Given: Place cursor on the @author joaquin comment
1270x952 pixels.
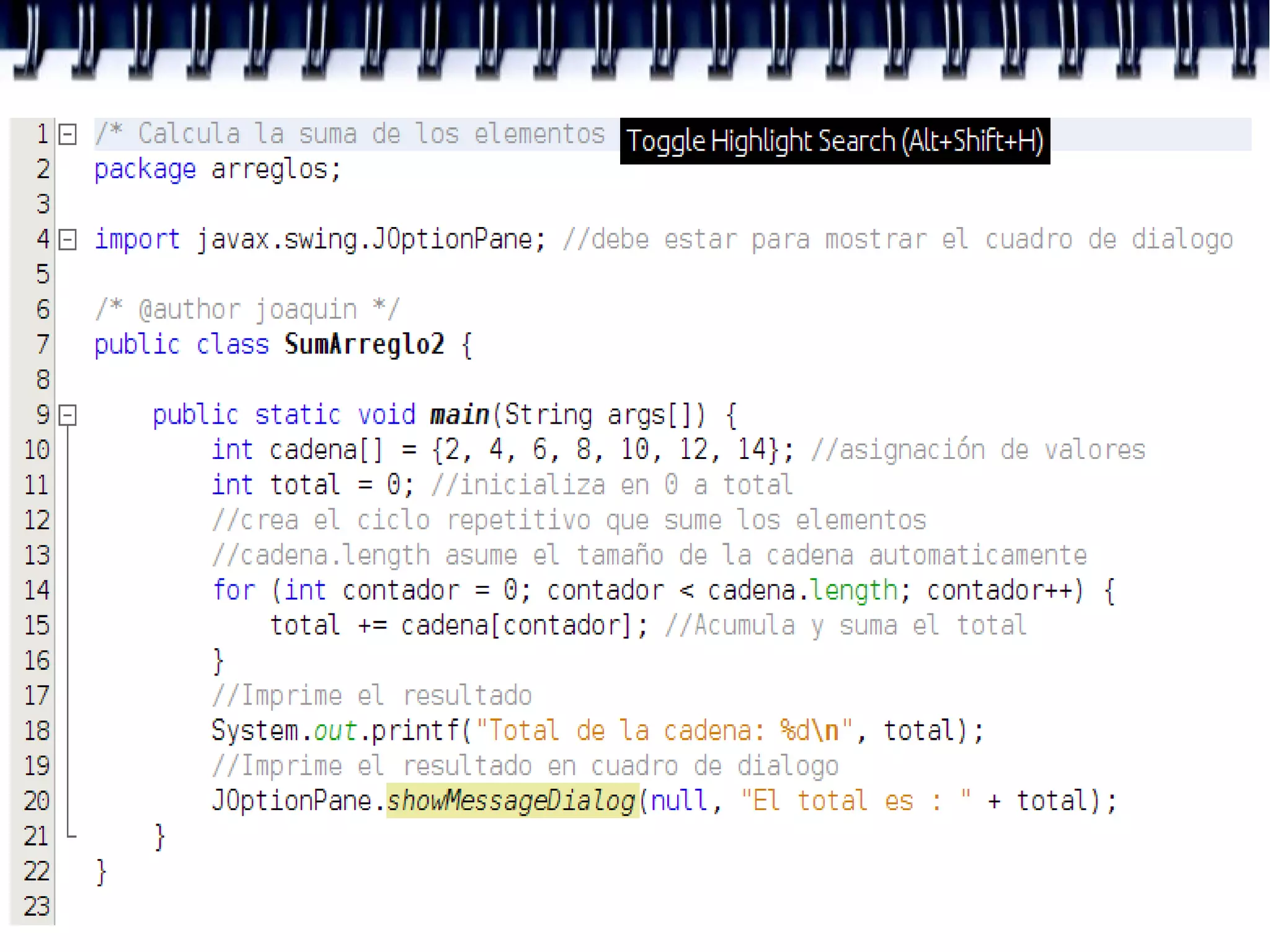Looking at the screenshot, I should [x=248, y=309].
